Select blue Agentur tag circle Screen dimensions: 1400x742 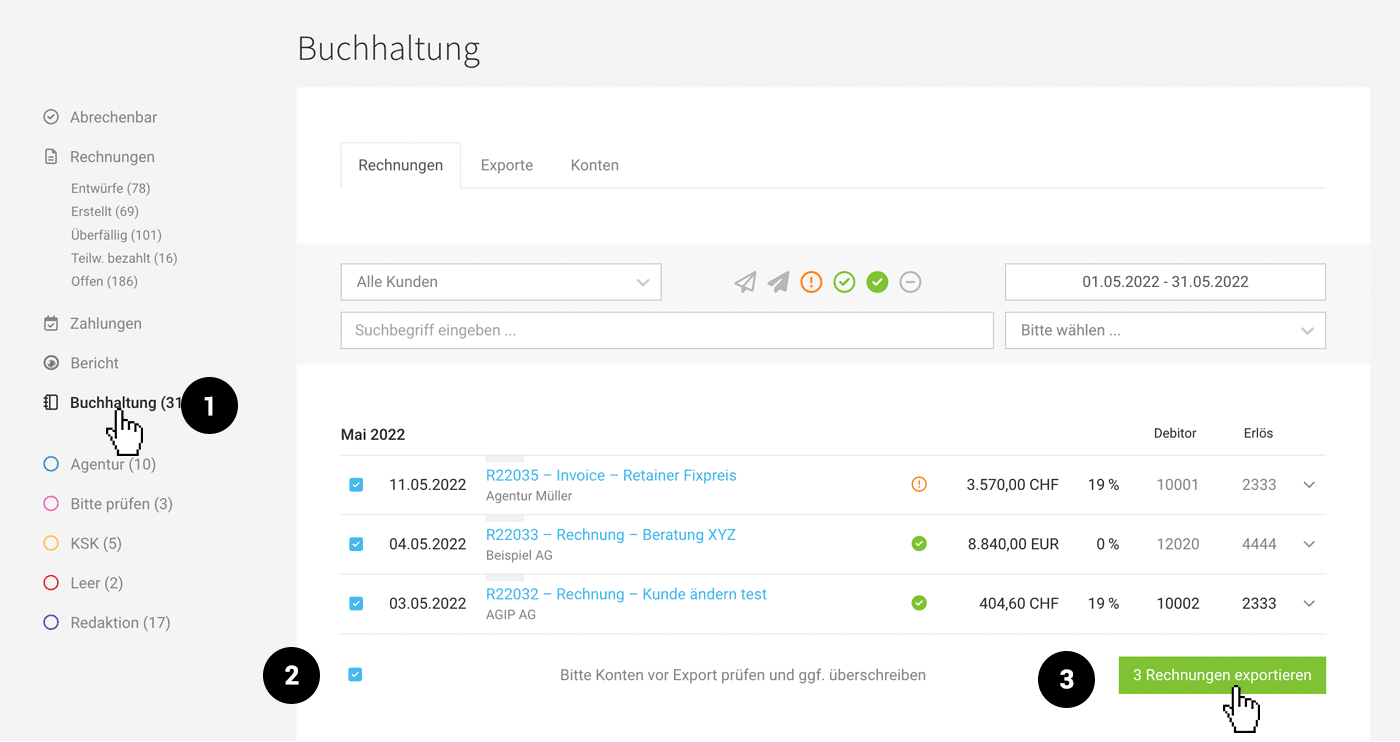pos(51,464)
